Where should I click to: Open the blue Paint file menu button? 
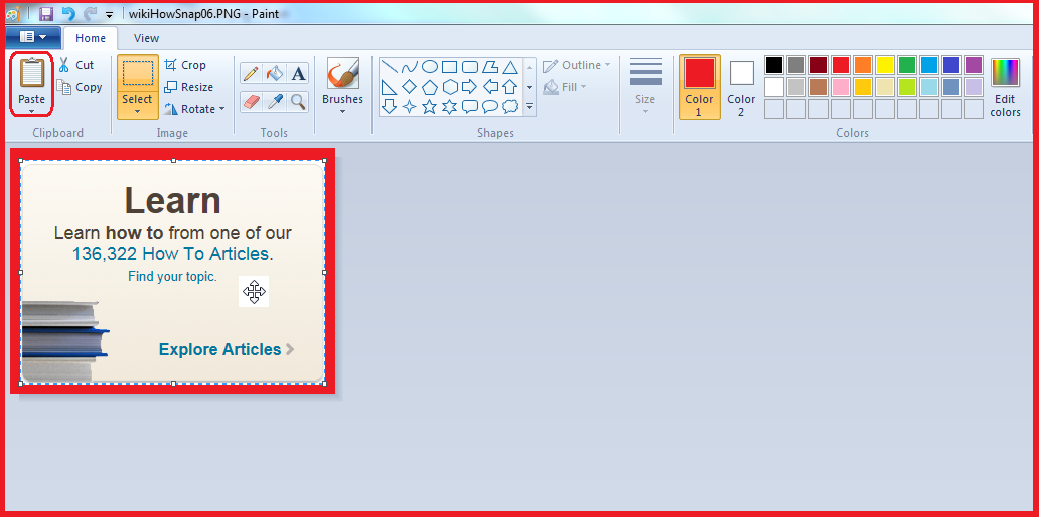32,37
